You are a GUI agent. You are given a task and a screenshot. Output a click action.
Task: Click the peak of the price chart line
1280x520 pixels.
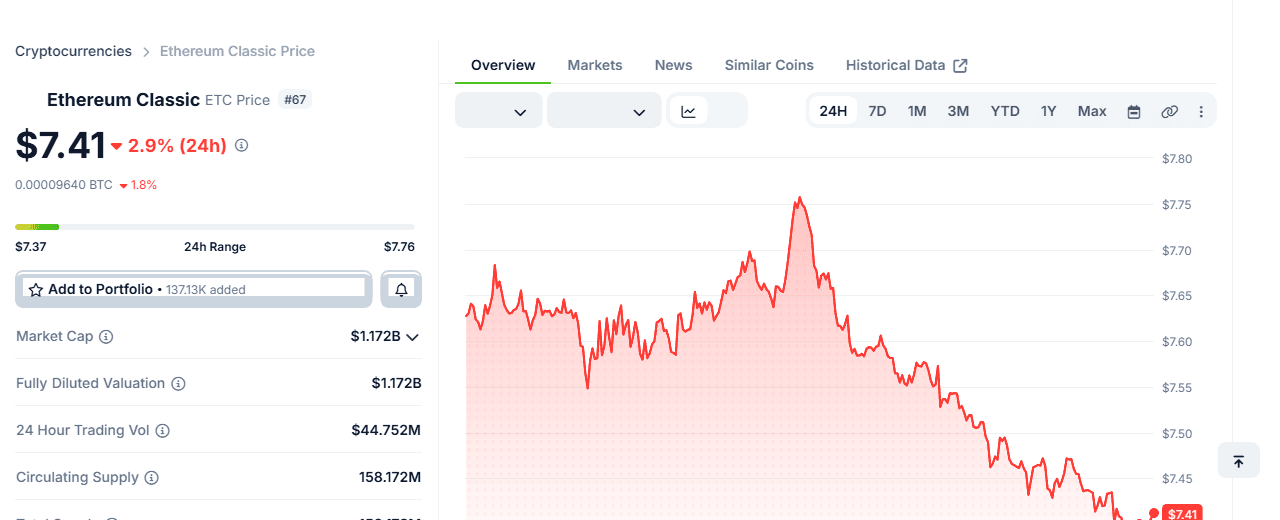pos(798,199)
